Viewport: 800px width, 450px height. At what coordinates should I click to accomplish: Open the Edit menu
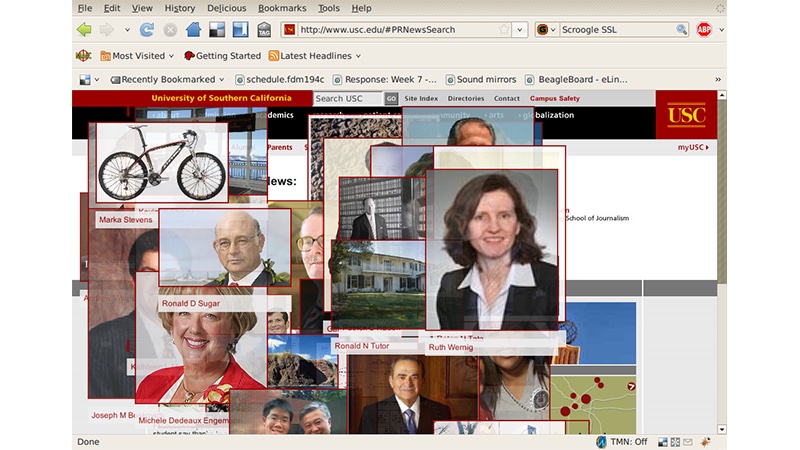click(112, 8)
